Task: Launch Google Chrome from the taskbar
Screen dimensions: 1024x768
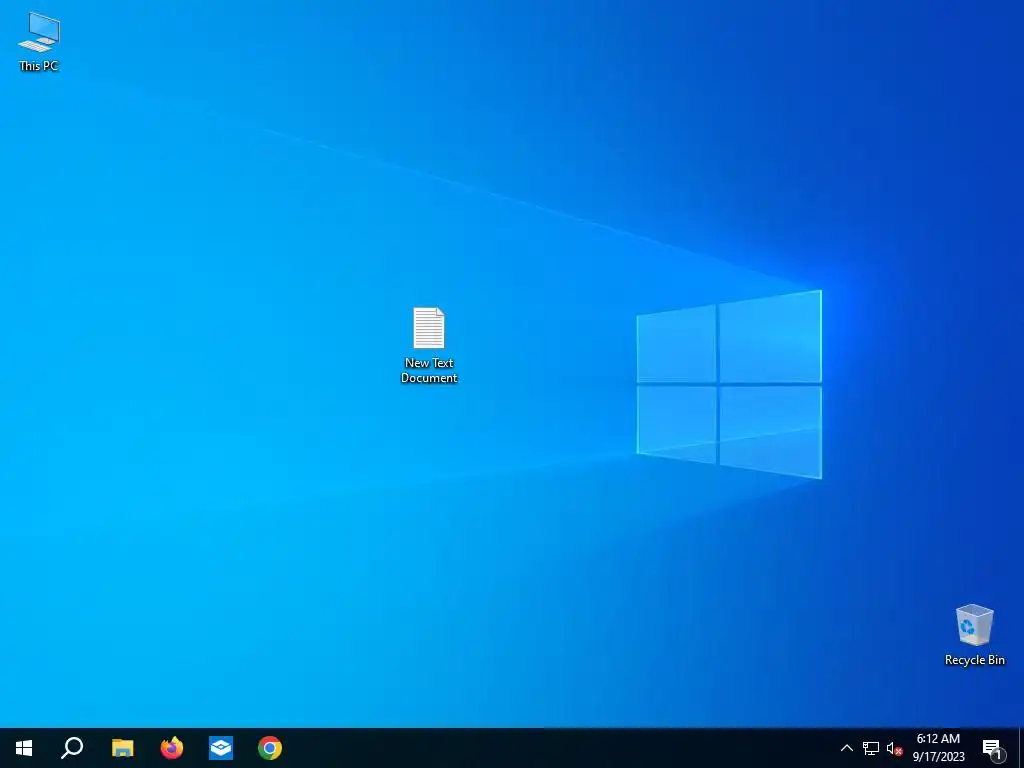Action: 270,748
